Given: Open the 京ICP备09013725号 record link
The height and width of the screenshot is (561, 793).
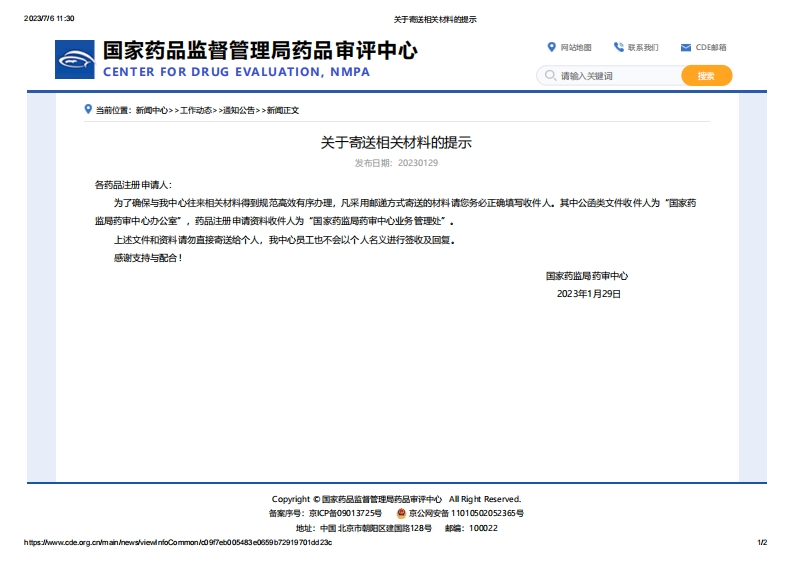Looking at the screenshot, I should (345, 513).
